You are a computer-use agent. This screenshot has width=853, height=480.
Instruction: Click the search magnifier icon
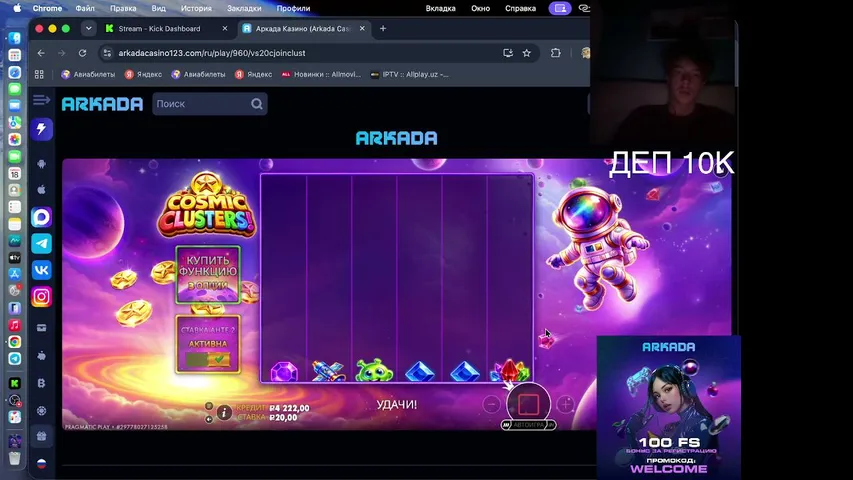[257, 104]
